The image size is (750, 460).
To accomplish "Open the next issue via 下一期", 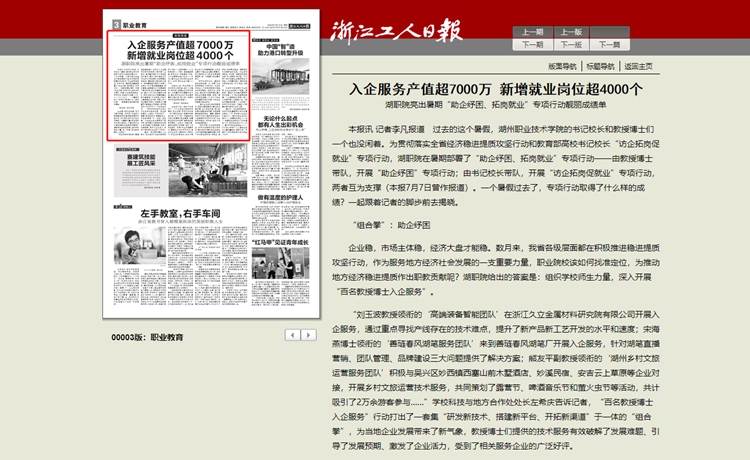I will coord(532,44).
